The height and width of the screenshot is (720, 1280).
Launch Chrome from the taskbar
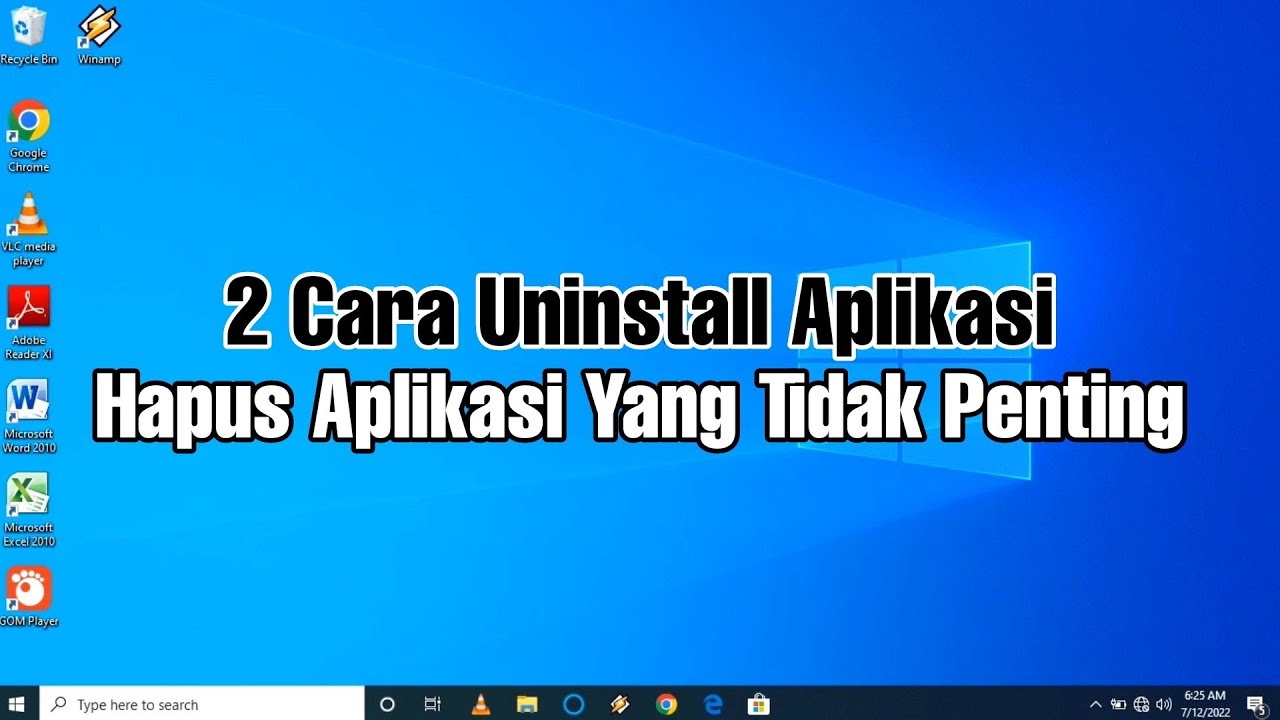666,704
